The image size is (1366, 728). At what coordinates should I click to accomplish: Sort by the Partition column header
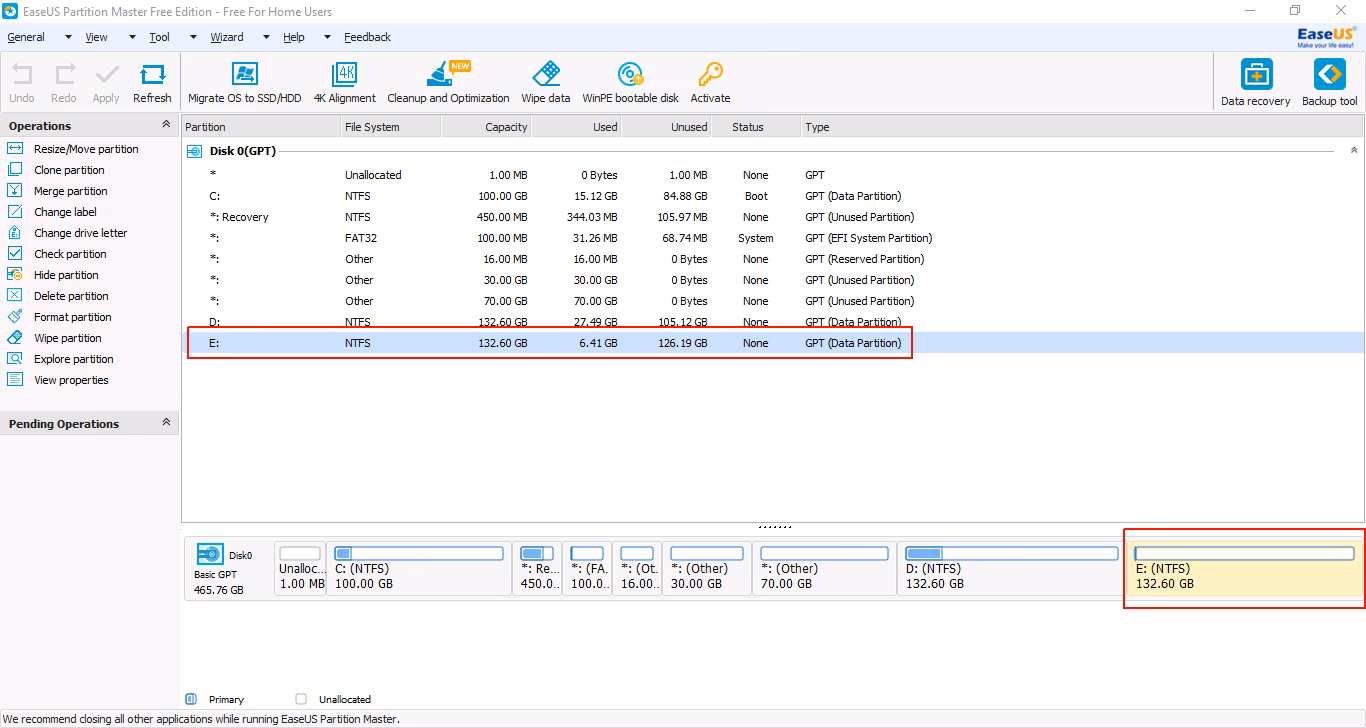pyautogui.click(x=261, y=127)
